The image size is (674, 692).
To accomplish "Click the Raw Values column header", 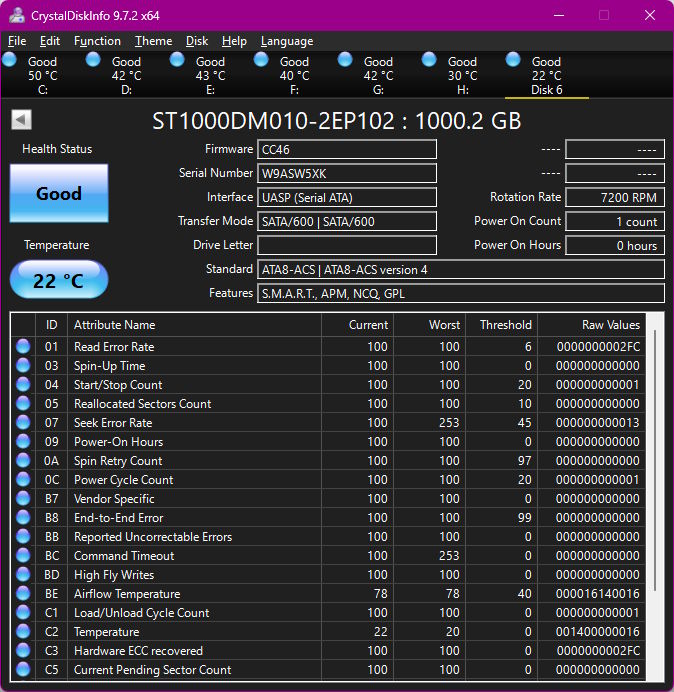I will (x=591, y=325).
